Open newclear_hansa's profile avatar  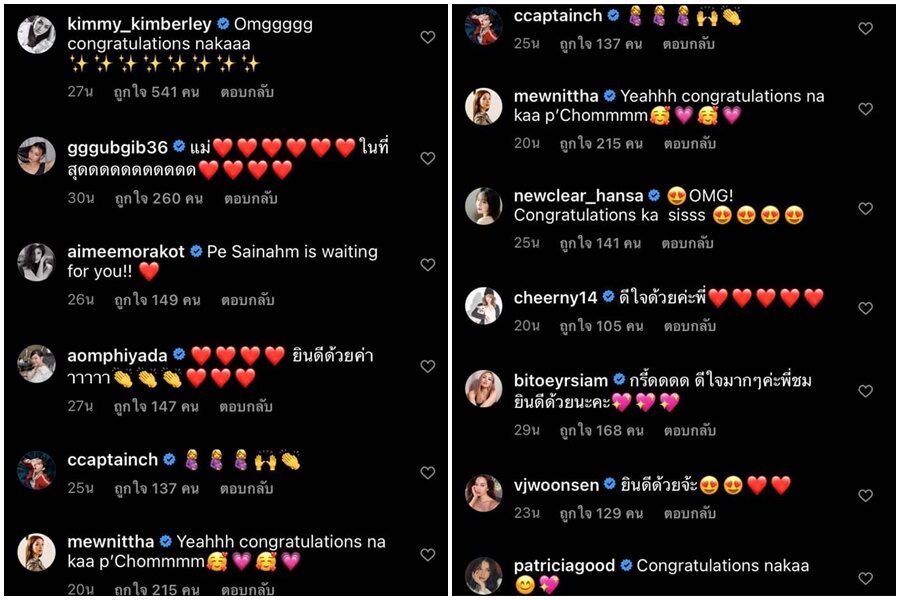pos(483,206)
